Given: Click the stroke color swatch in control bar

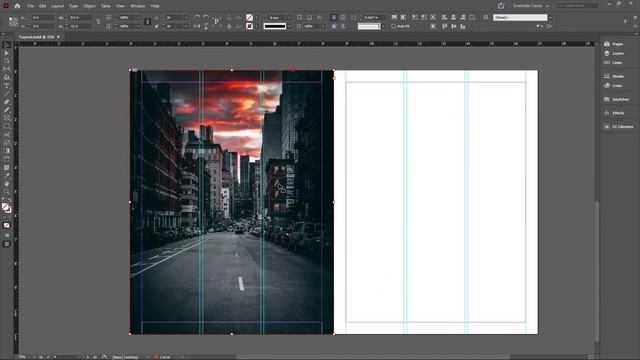Looking at the screenshot, I should coord(249,26).
